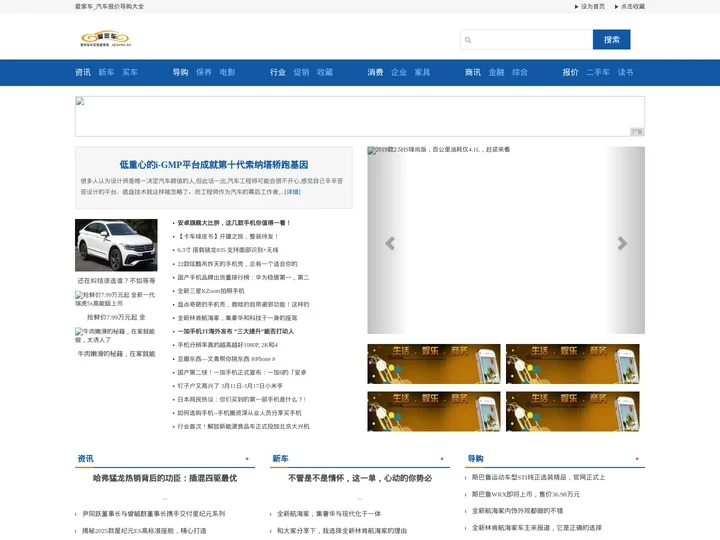Click the previous-slide arrow on the carousel
Screen dimensions: 720x540
(390, 243)
